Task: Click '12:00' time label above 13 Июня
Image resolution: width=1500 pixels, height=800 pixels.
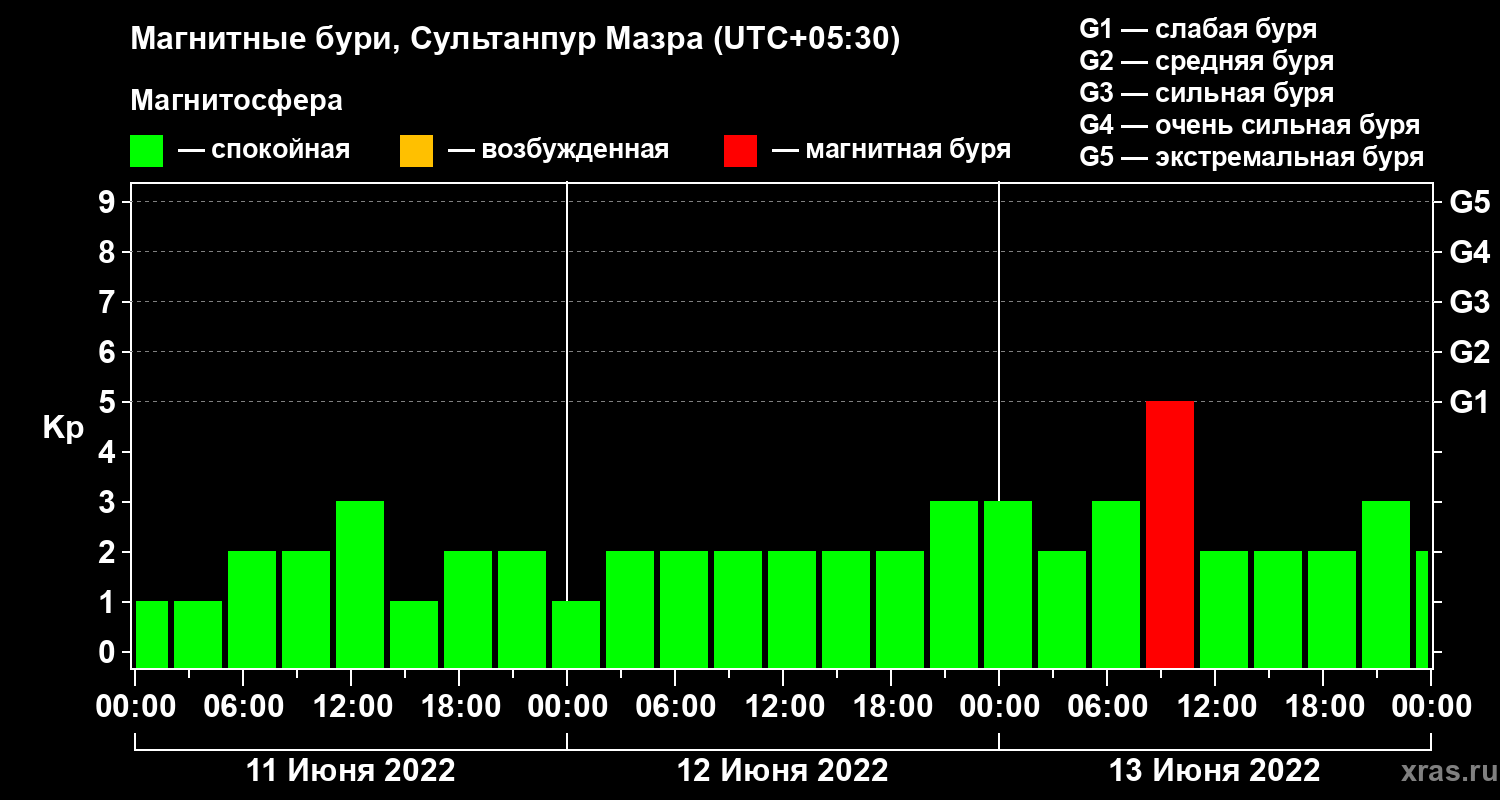Action: [1215, 707]
